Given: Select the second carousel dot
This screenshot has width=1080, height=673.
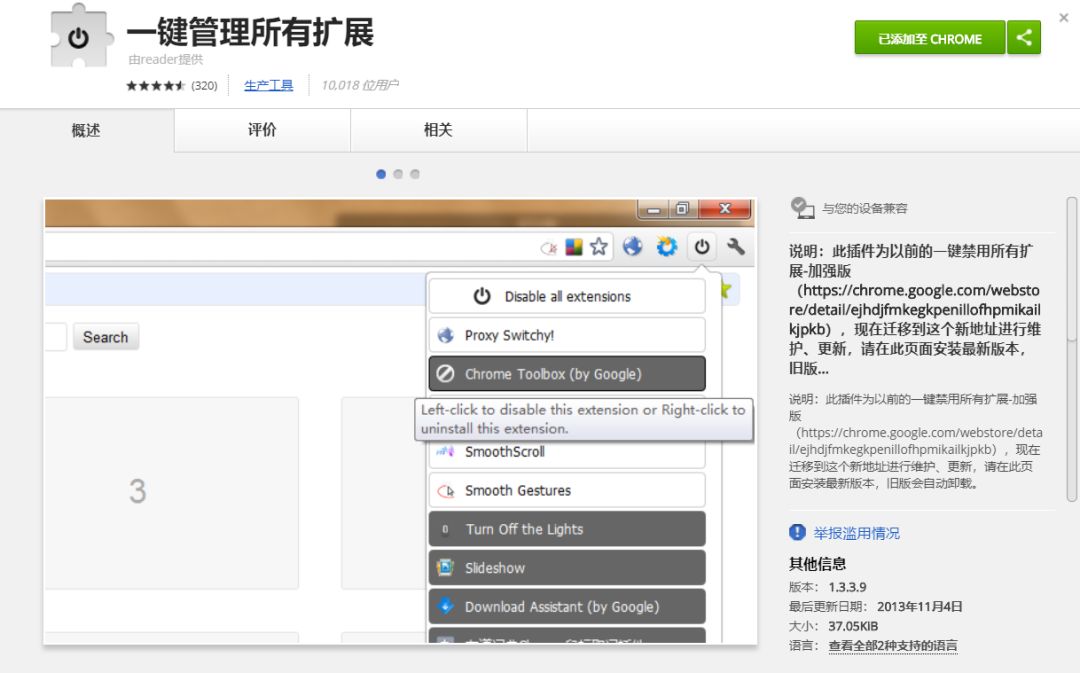Looking at the screenshot, I should 398,174.
